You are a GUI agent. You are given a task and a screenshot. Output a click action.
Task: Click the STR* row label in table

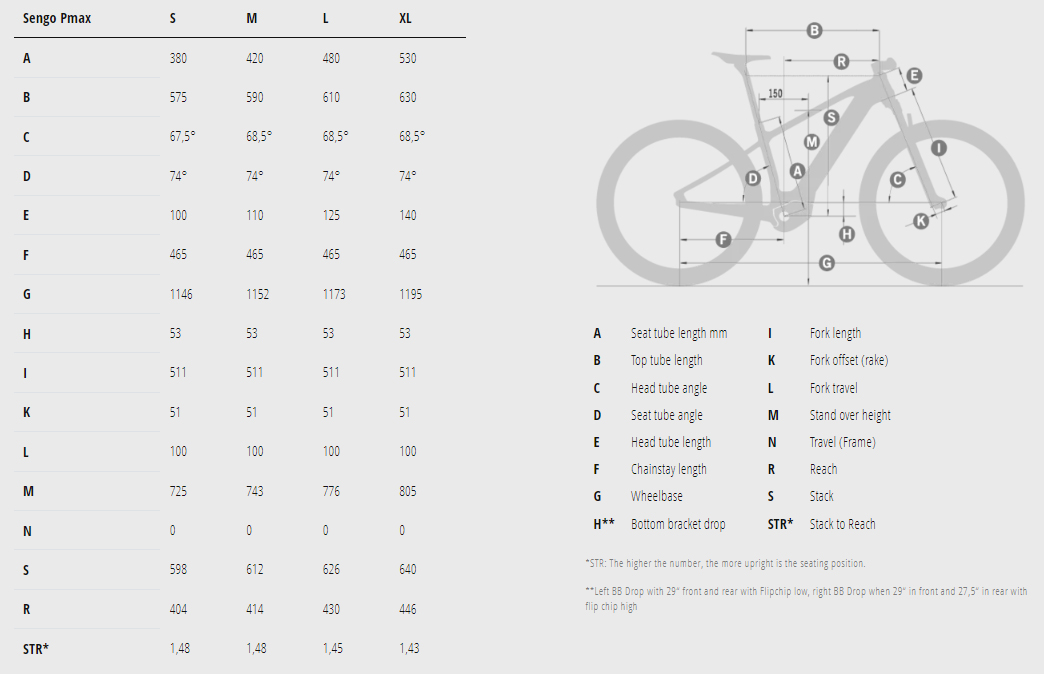(x=36, y=648)
